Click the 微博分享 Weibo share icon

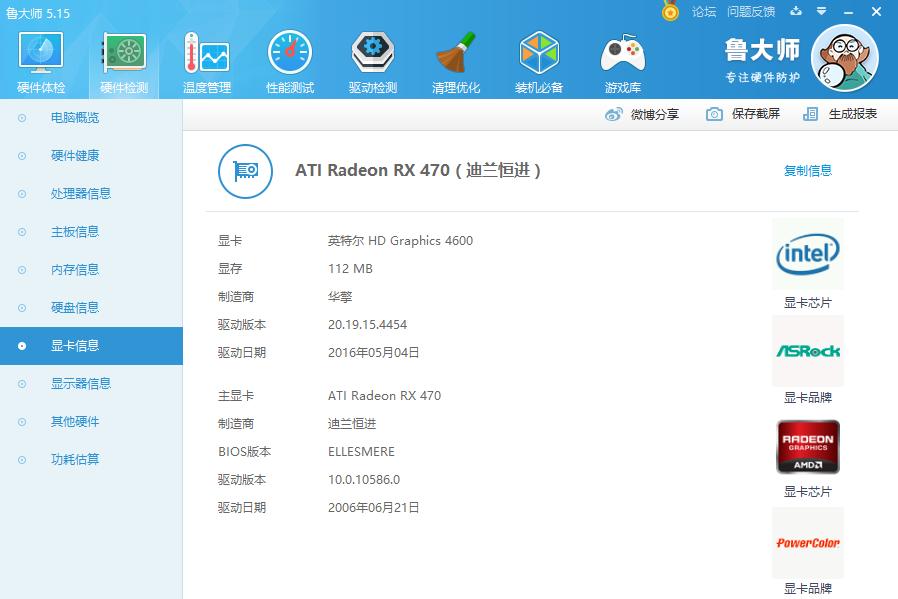(613, 115)
